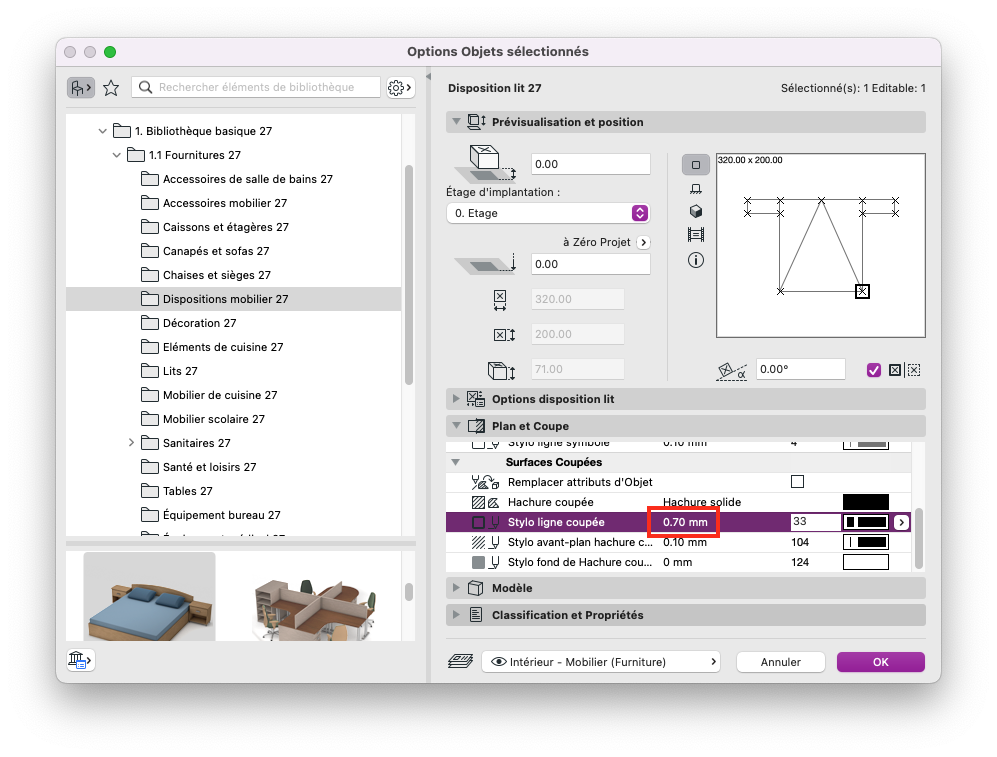Open the à Zéro Projet reference menu

643,242
